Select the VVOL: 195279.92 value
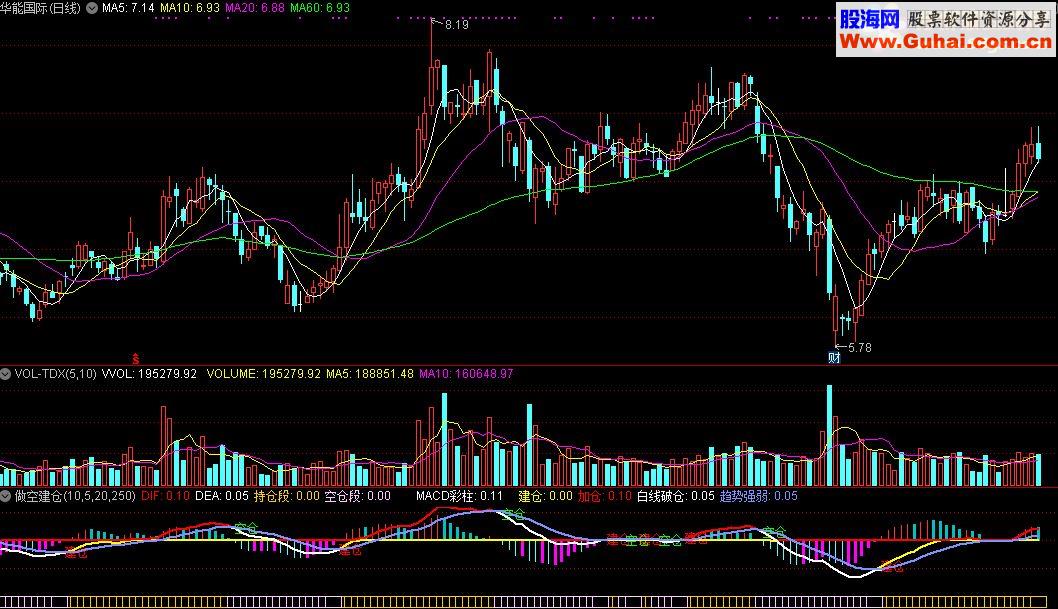The width and height of the screenshot is (1058, 609). [x=149, y=374]
